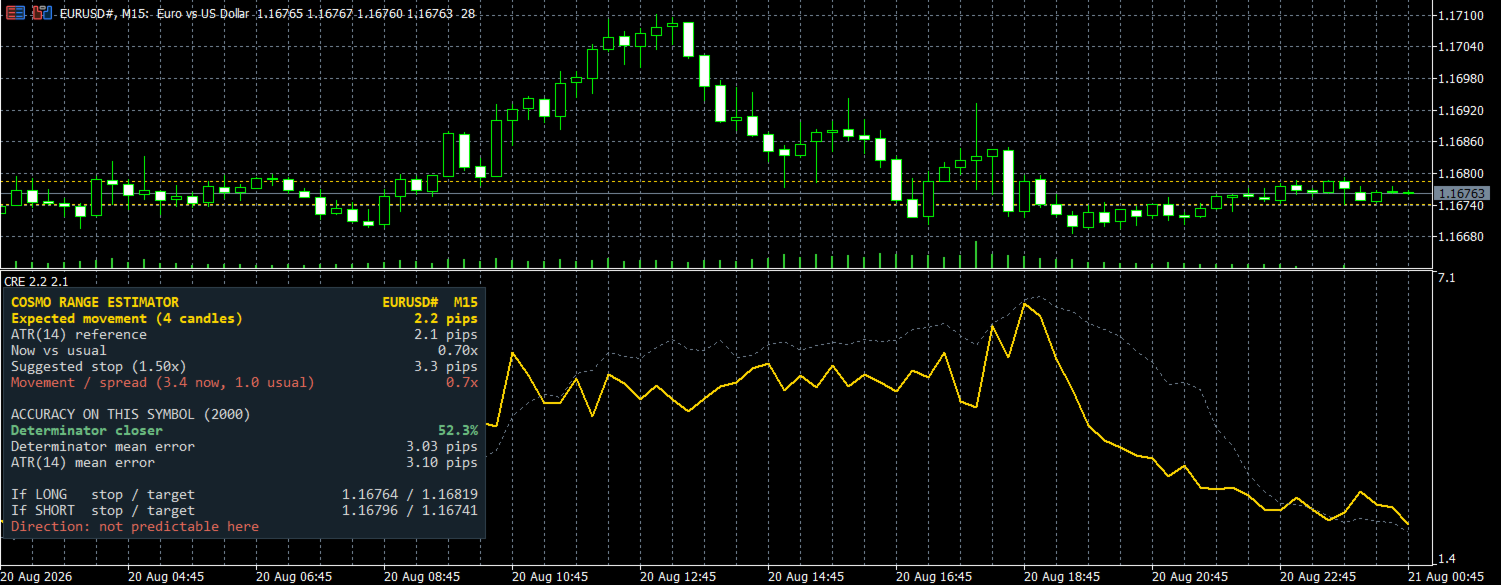The width and height of the screenshot is (1501, 585).
Task: Click the 1.16680 price scale label
Action: click(x=1460, y=237)
